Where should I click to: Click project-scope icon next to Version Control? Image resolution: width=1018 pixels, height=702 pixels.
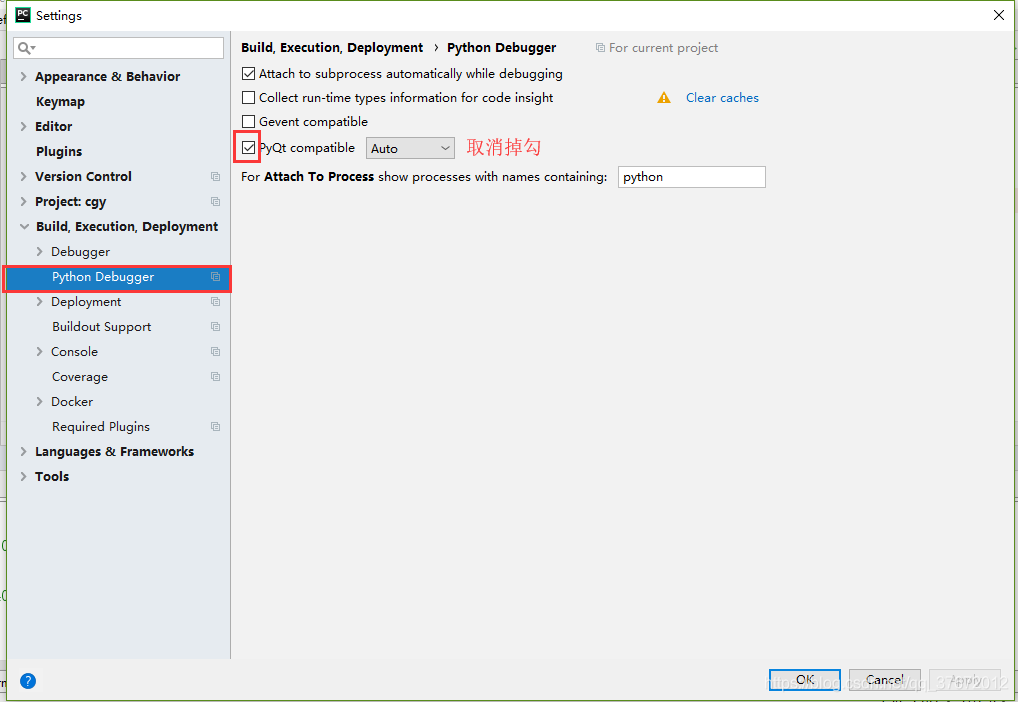point(216,177)
